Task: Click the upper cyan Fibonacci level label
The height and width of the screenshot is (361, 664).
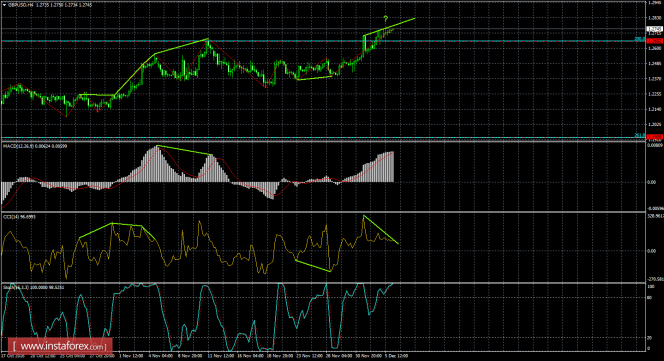Action: [x=640, y=39]
